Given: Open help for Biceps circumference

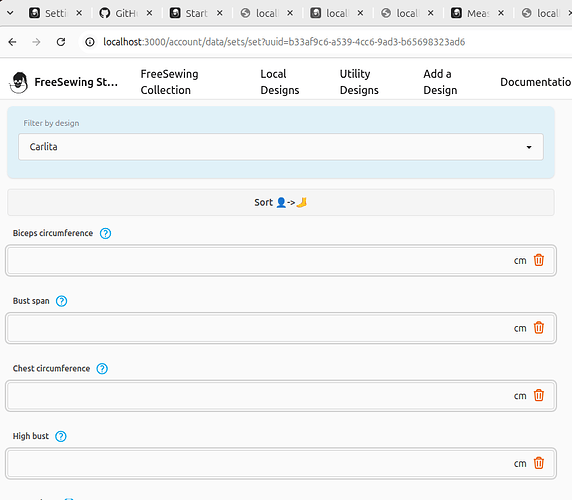Looking at the screenshot, I should click(x=105, y=233).
